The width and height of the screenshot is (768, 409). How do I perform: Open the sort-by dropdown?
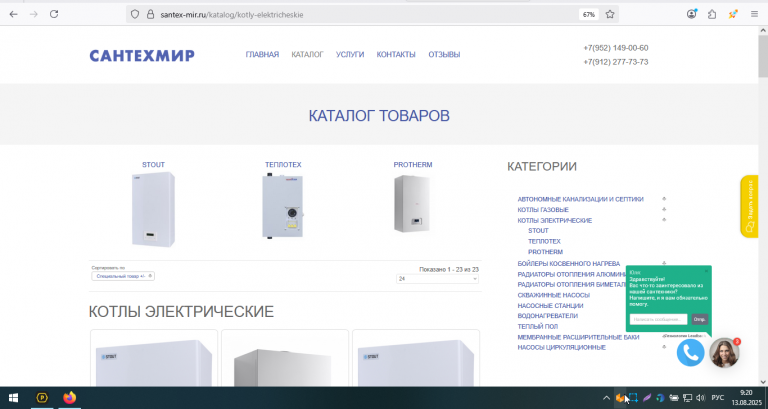(x=123, y=276)
